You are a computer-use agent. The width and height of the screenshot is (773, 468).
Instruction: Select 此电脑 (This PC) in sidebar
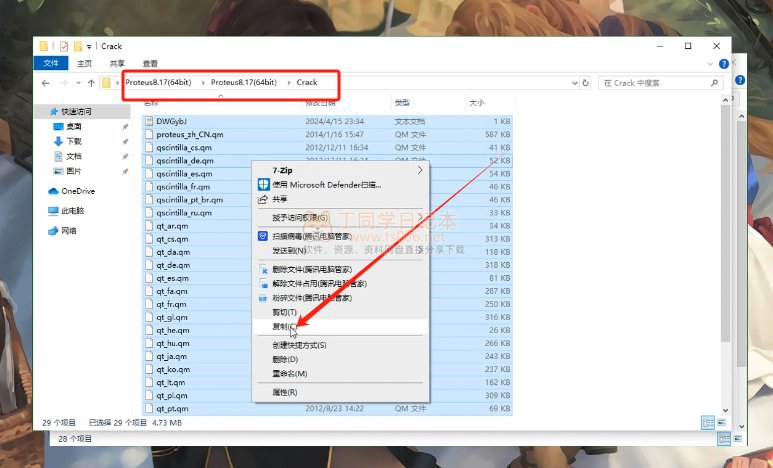pos(72,210)
